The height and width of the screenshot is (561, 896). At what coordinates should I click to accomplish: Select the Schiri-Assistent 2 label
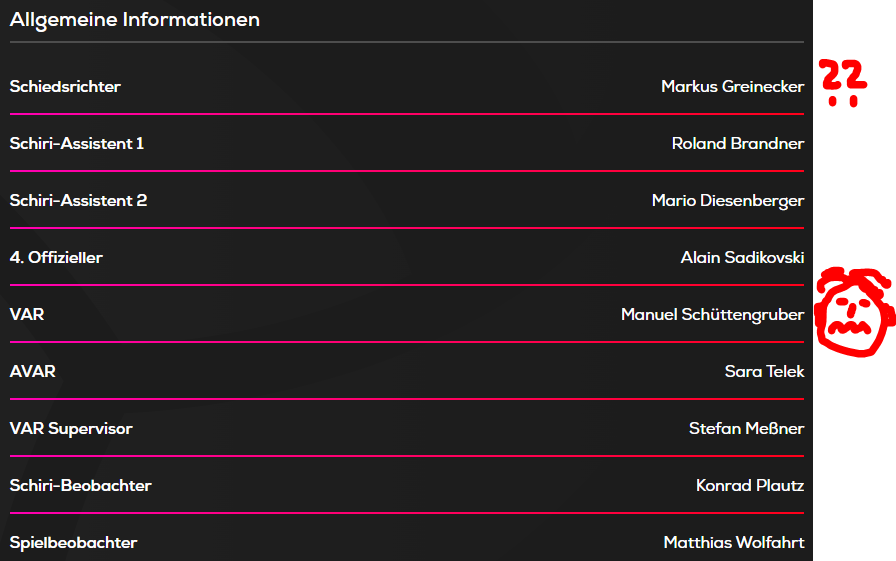(x=78, y=201)
